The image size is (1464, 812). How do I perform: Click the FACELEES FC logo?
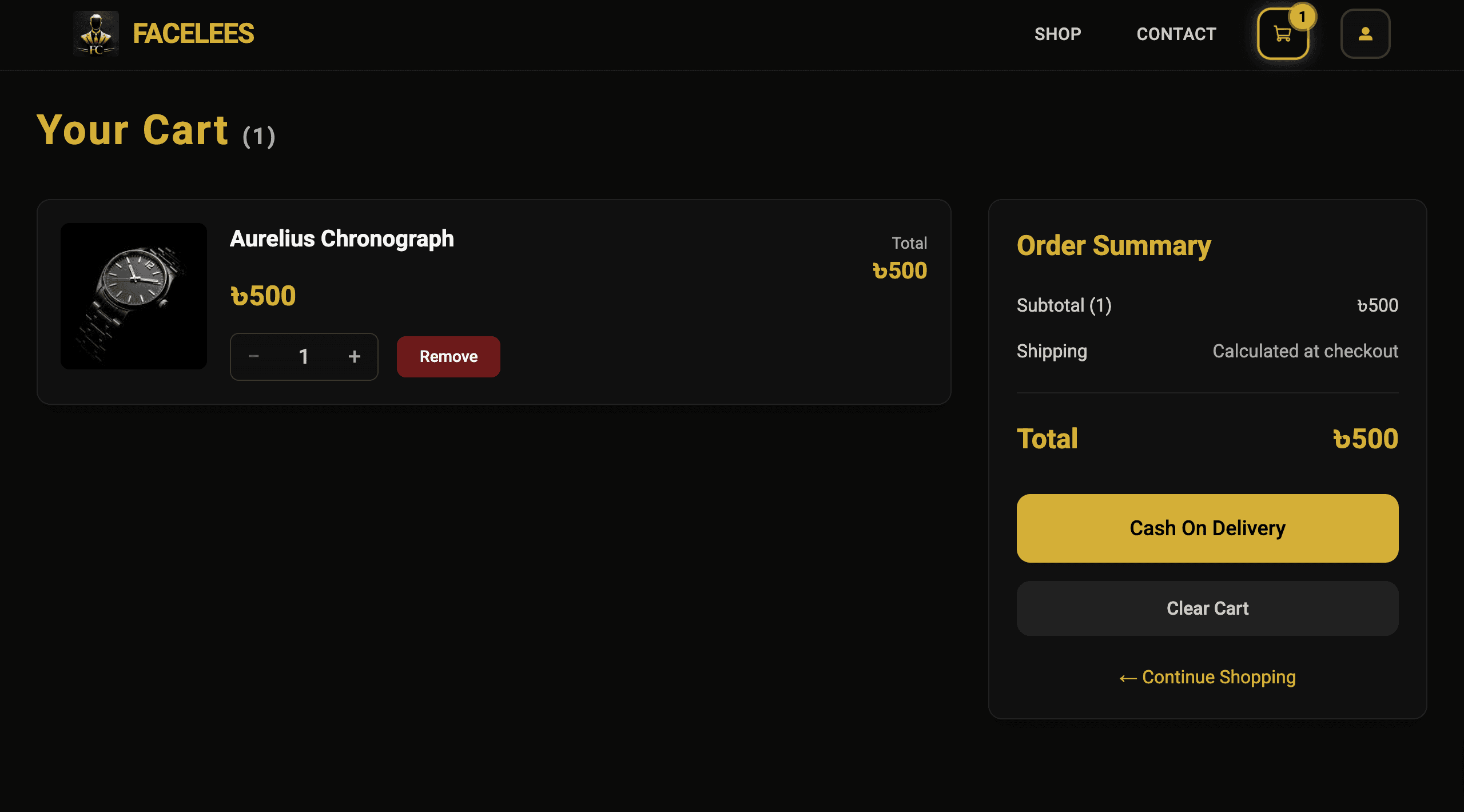[164, 34]
